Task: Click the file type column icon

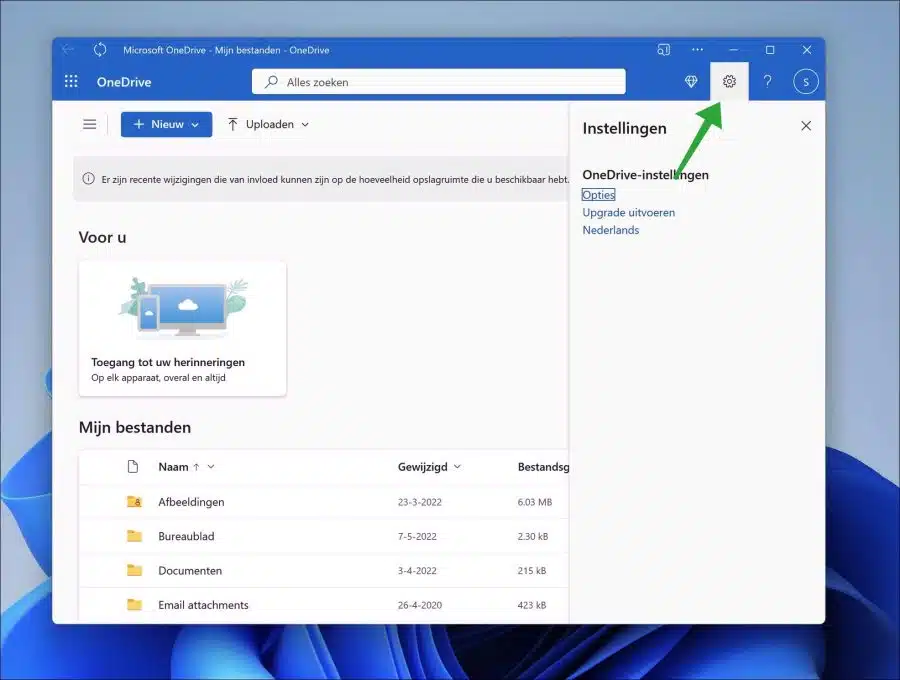Action: [x=133, y=467]
